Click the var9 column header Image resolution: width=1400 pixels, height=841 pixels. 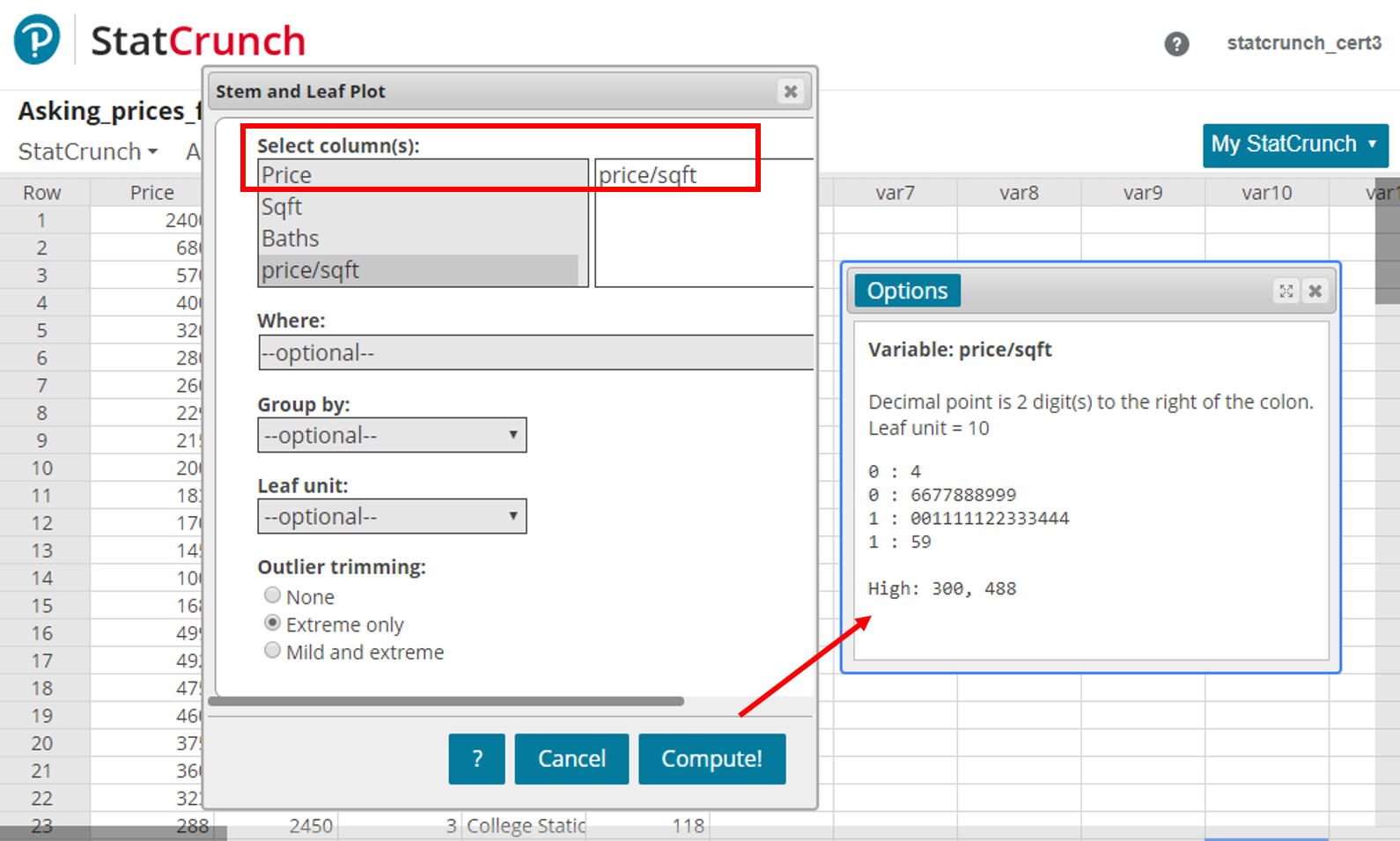coord(1143,192)
